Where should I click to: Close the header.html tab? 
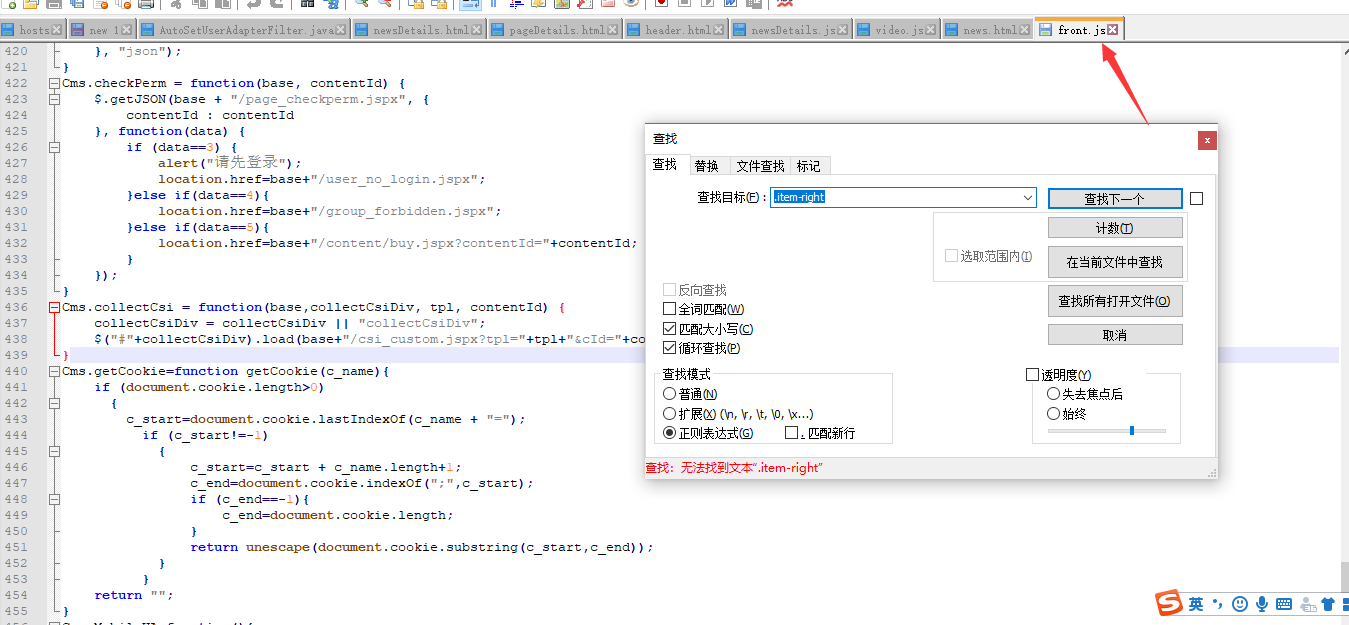(719, 30)
